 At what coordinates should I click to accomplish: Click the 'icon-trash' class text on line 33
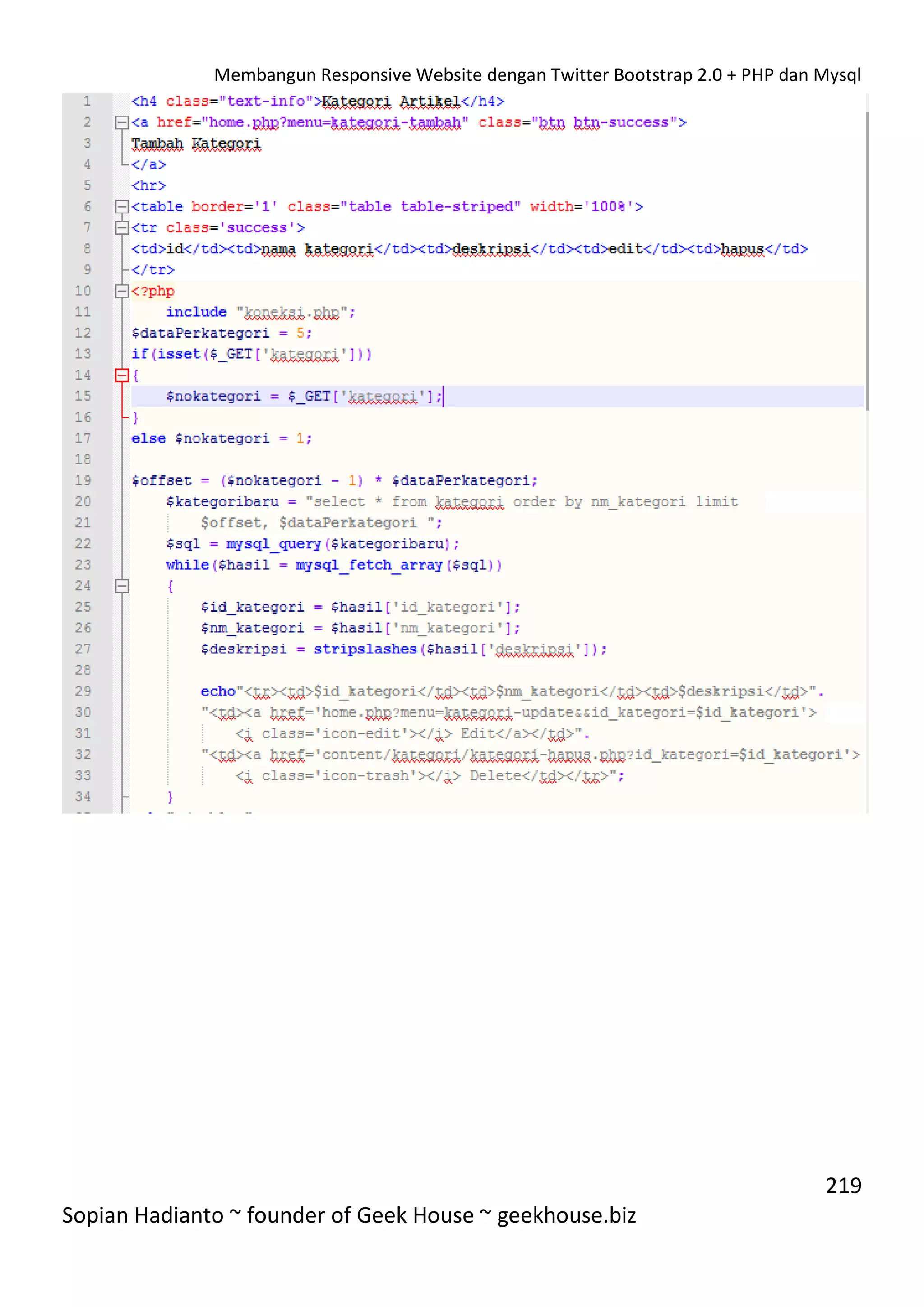click(365, 775)
